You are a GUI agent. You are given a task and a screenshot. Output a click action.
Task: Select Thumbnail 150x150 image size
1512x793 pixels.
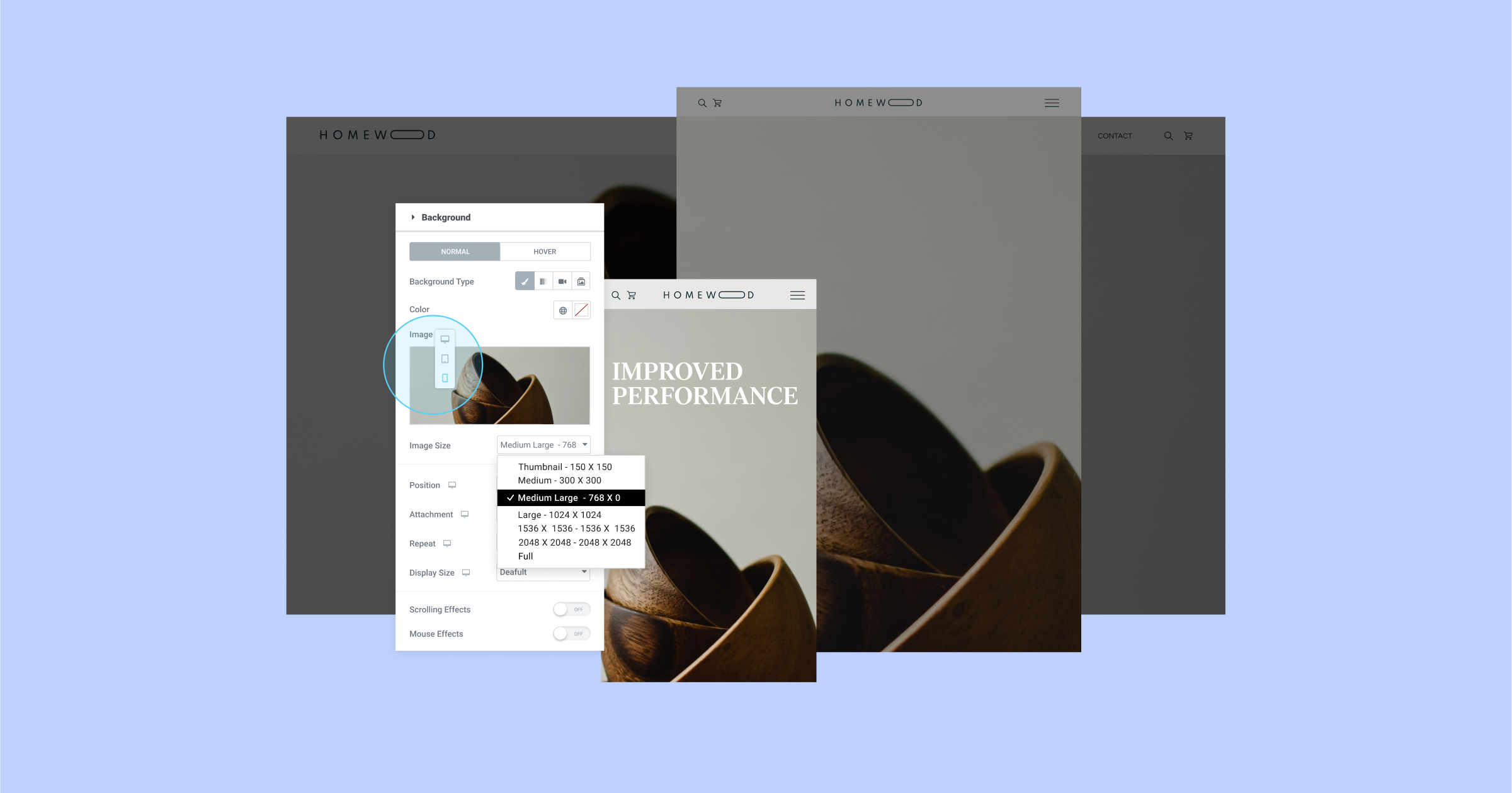point(567,467)
